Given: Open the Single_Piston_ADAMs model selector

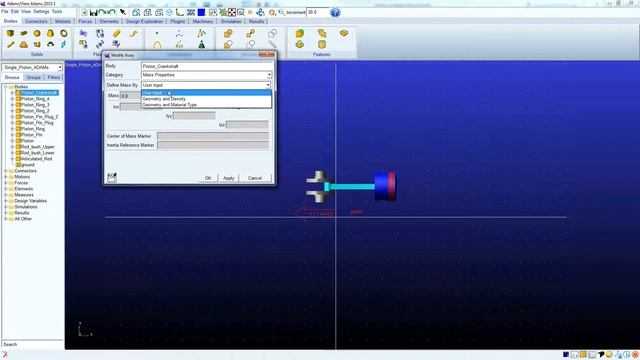Looking at the screenshot, I should click(x=32, y=67).
